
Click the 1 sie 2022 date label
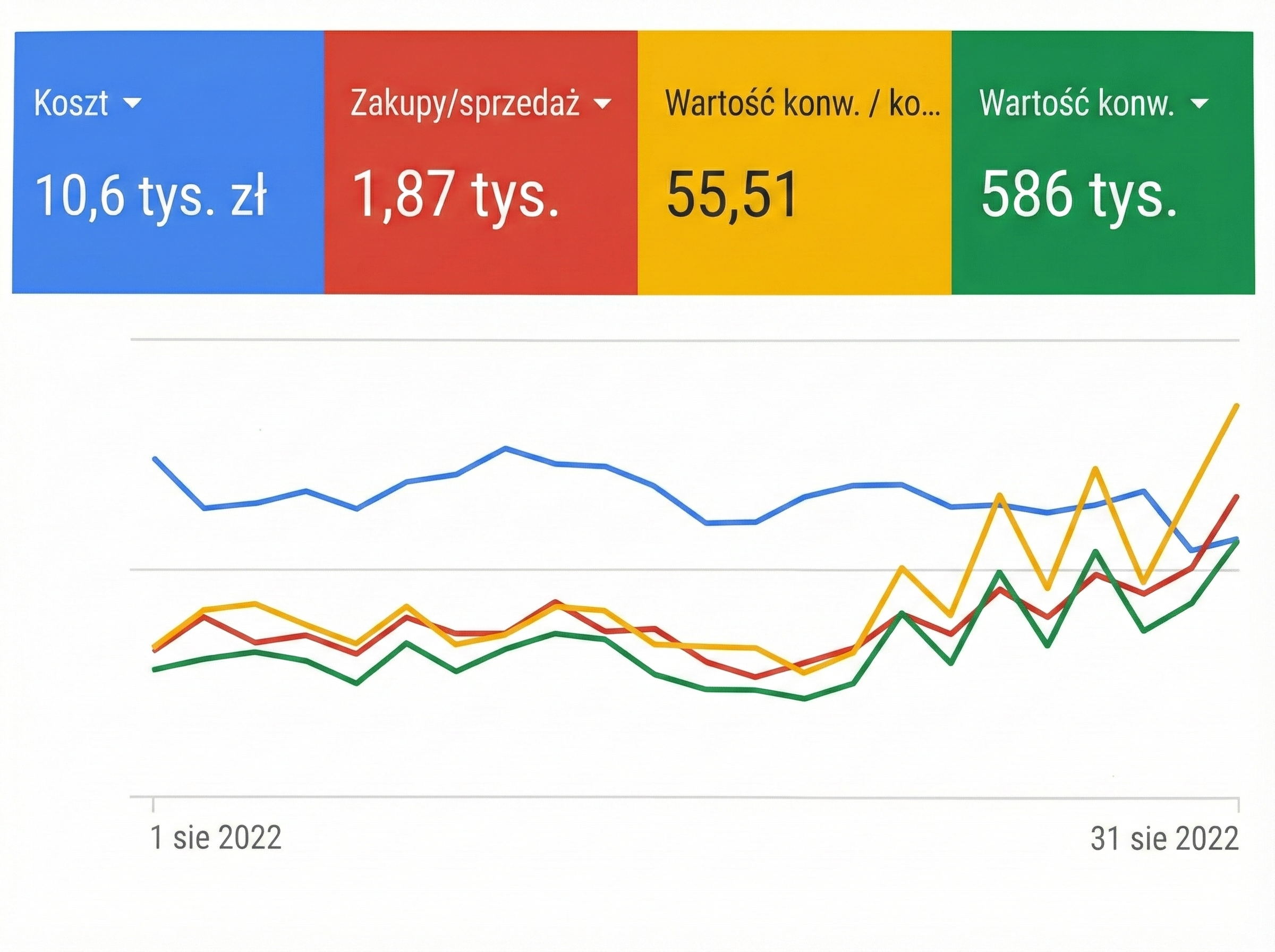216,838
